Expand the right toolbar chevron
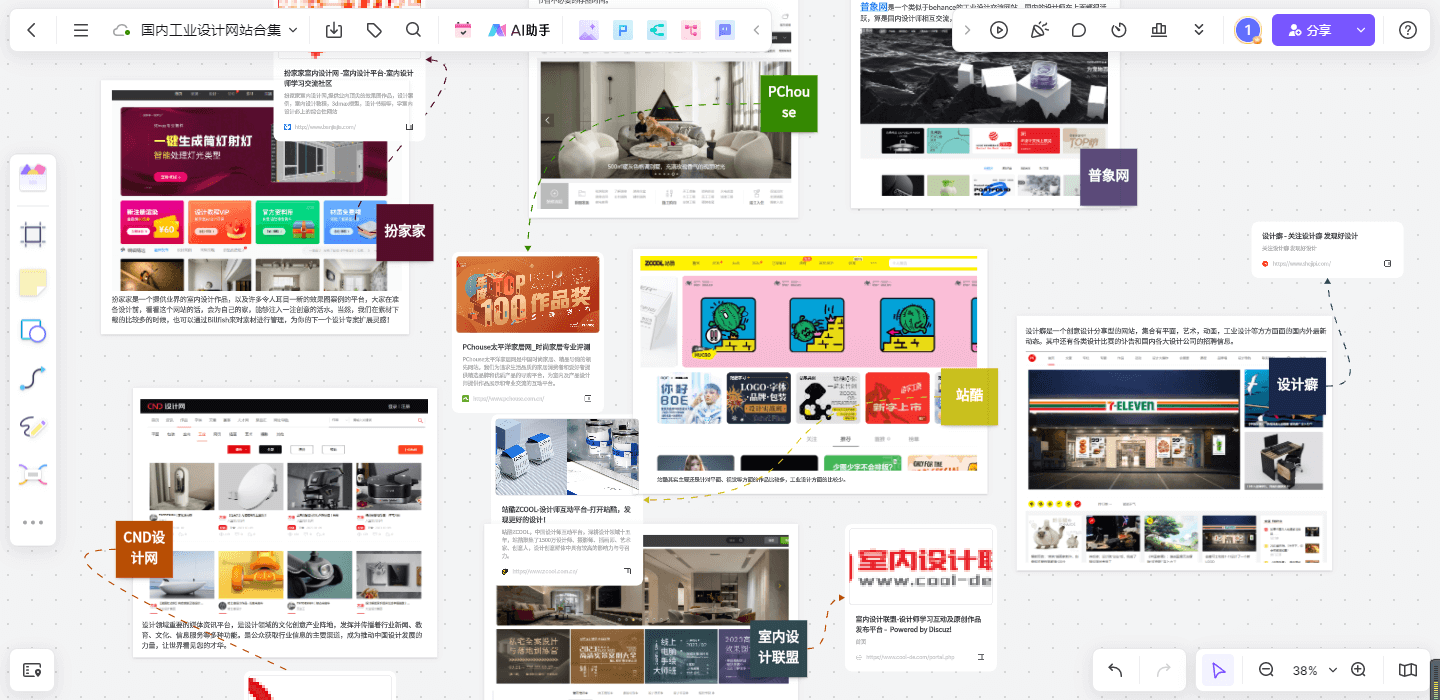The image size is (1440, 700). tap(967, 30)
